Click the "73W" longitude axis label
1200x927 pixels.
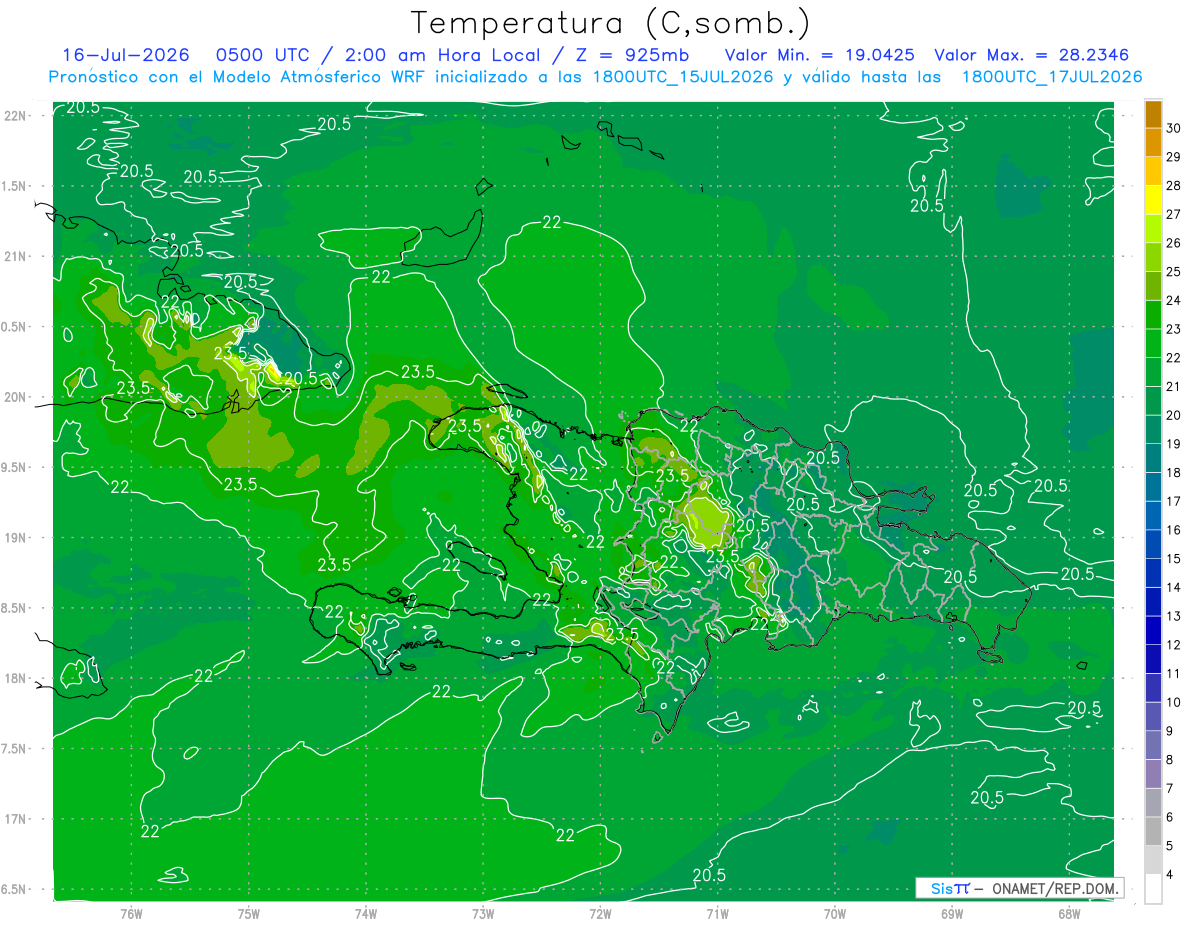(483, 913)
